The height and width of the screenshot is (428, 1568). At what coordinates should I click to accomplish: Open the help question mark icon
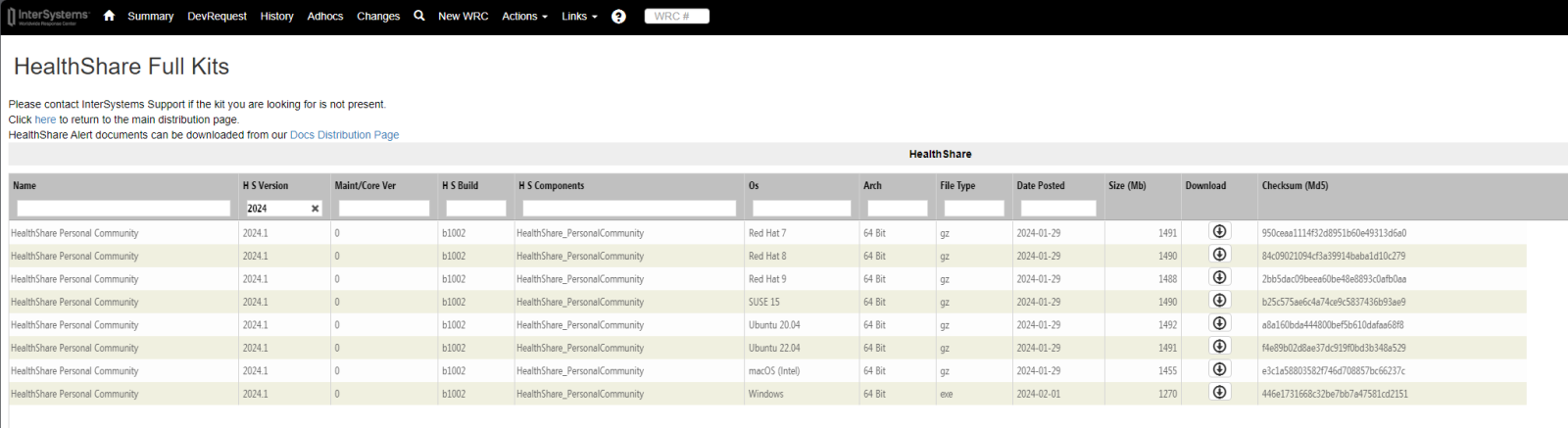618,17
